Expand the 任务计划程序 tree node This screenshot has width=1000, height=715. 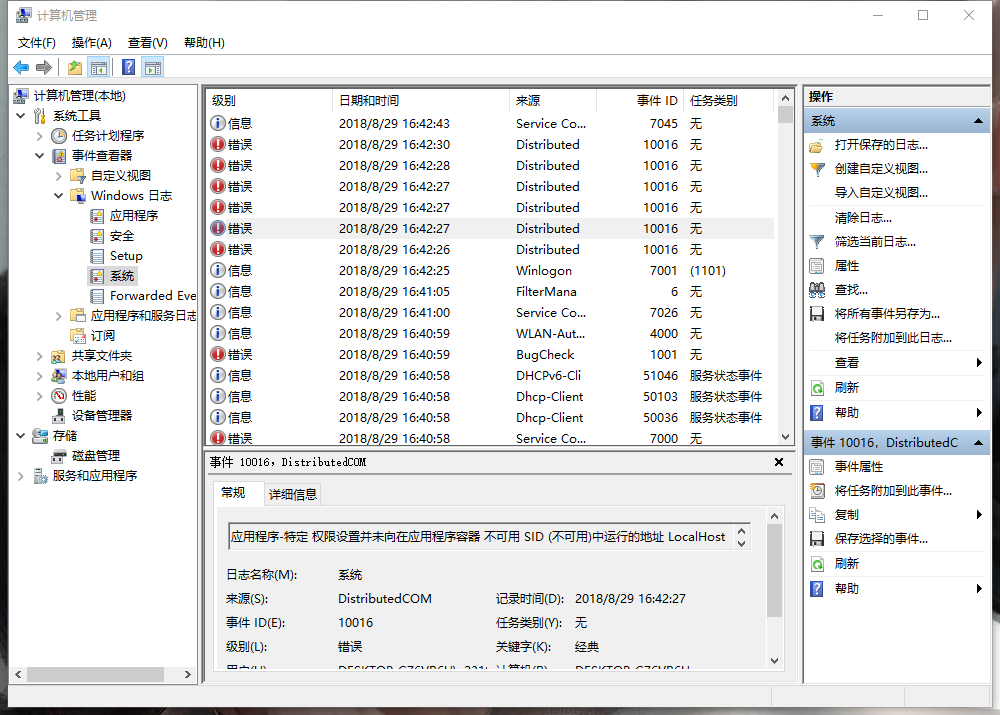point(40,136)
